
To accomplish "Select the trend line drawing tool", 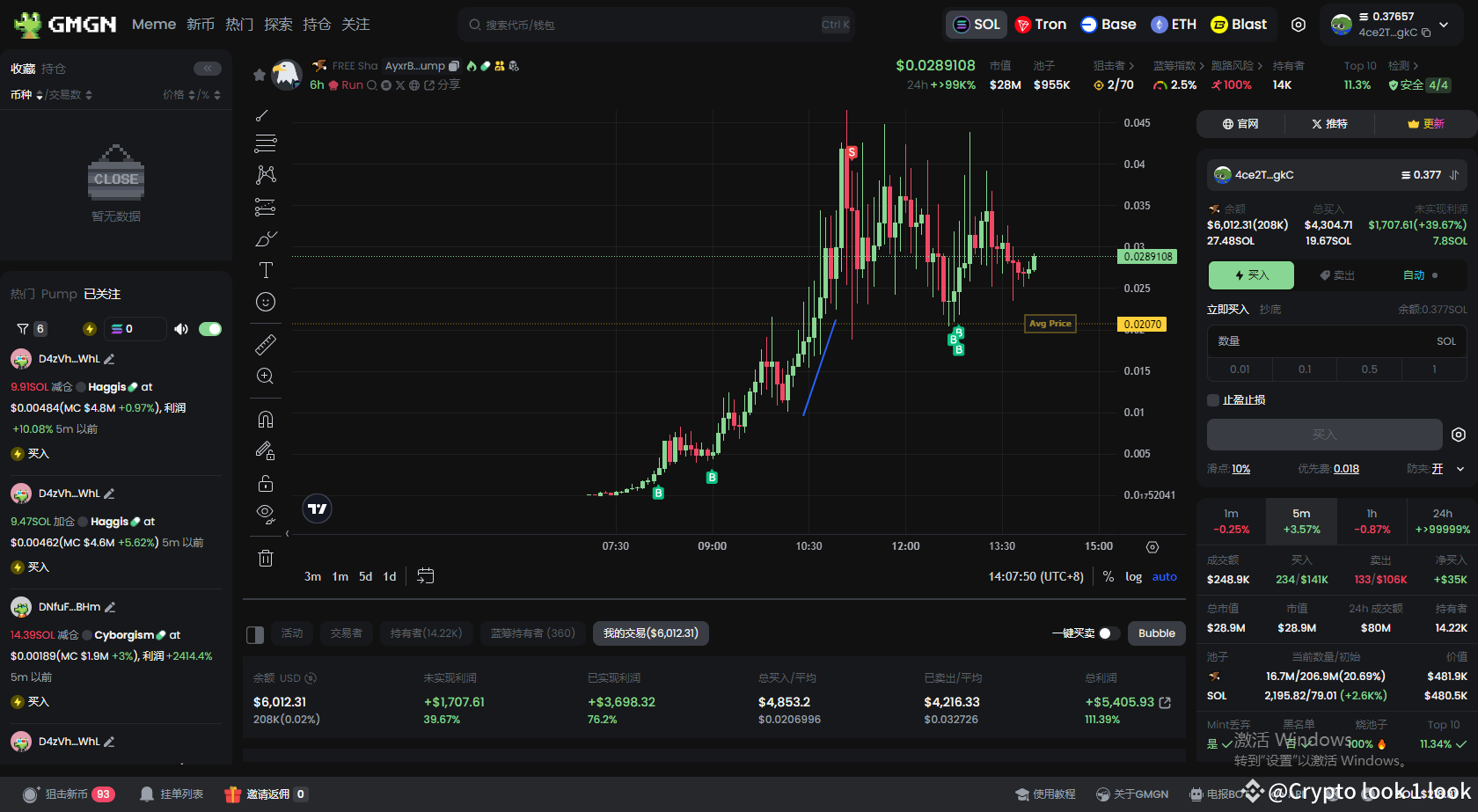I will tap(263, 115).
